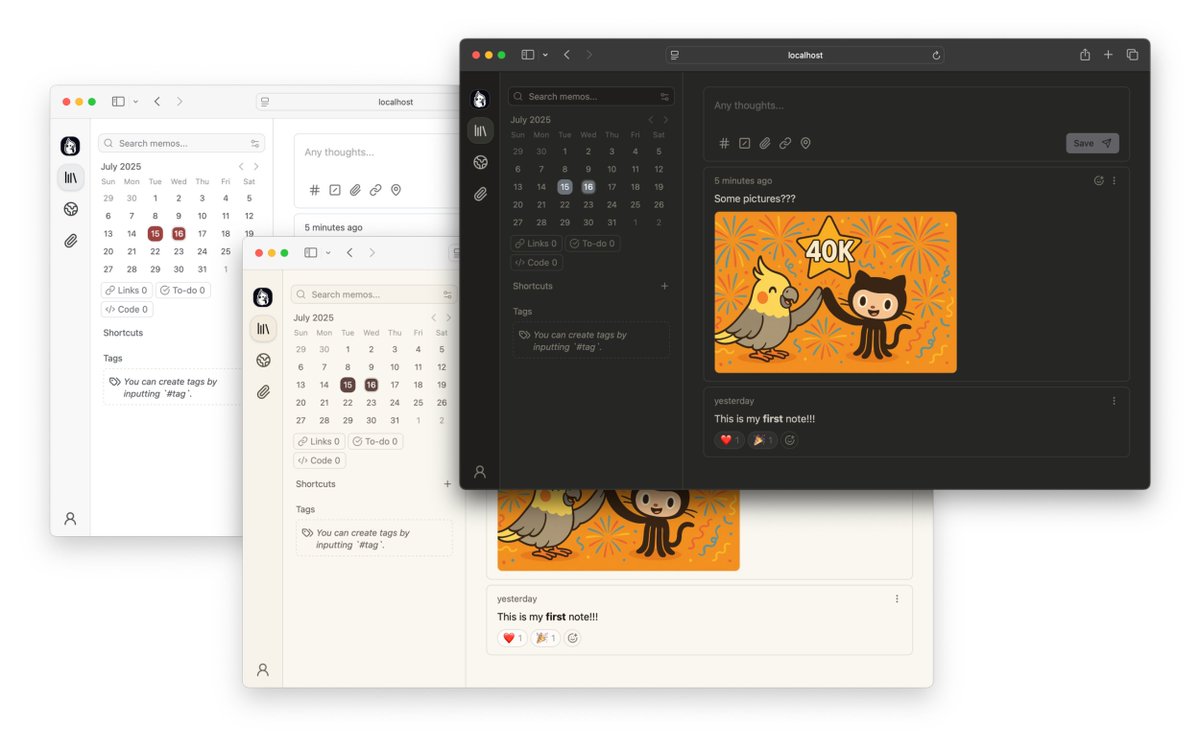Add a shortcut with plus icon in dark window

(x=664, y=286)
